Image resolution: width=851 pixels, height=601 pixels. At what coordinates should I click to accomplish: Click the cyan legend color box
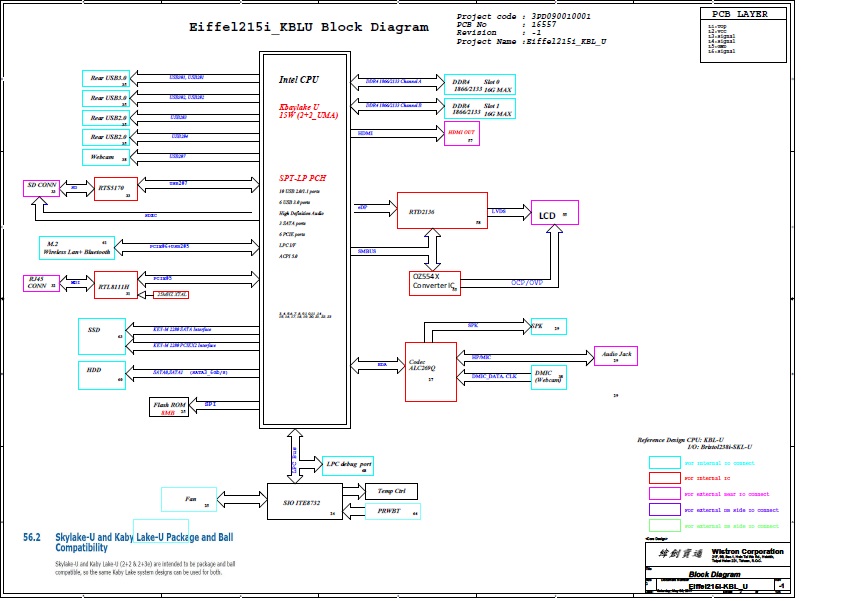664,463
